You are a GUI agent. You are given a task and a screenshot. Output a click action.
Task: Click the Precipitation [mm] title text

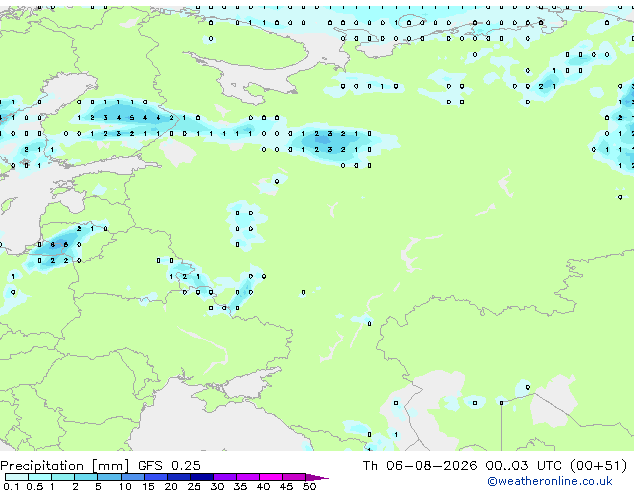click(x=64, y=466)
